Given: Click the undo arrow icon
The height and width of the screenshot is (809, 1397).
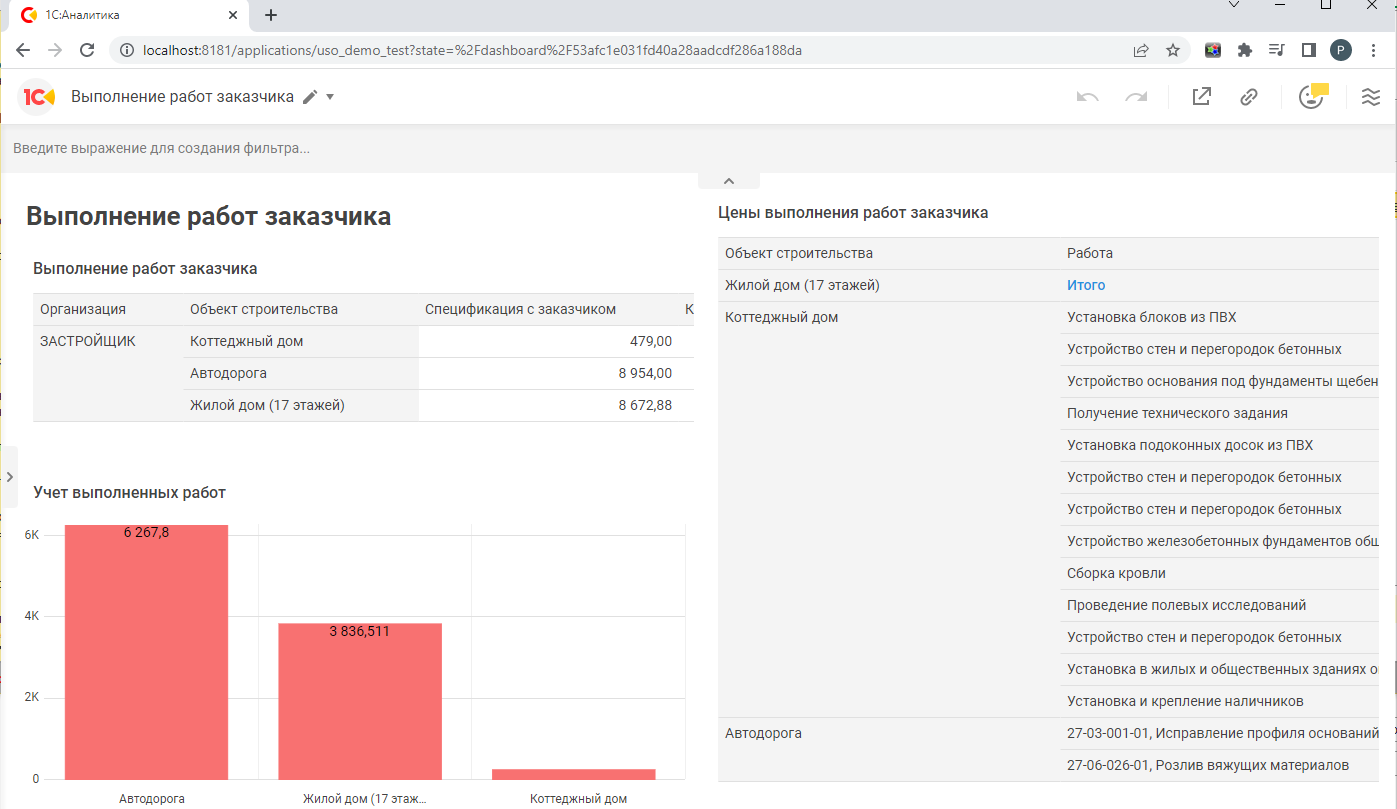Looking at the screenshot, I should [1088, 97].
